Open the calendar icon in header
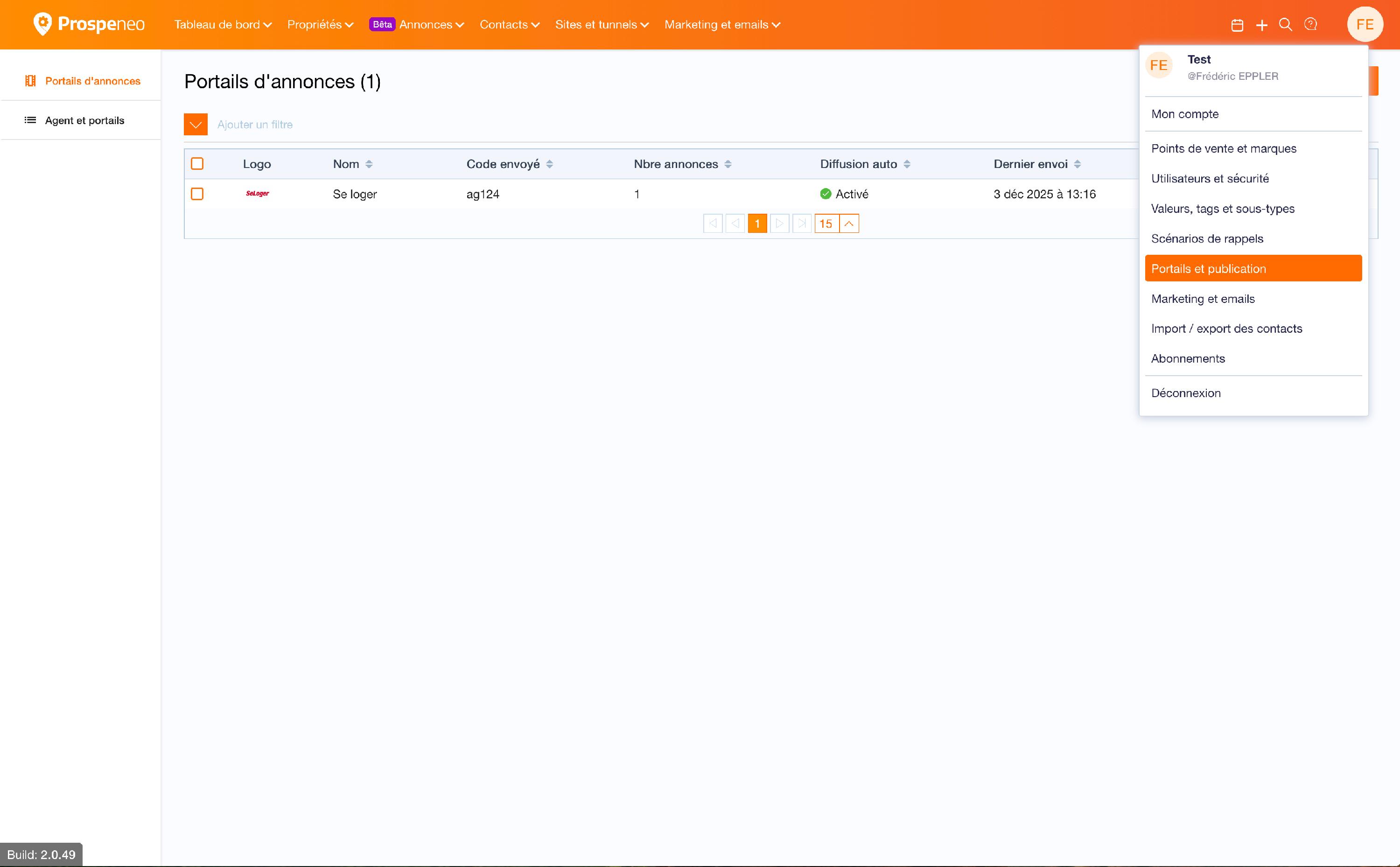The image size is (1400, 867). tap(1237, 25)
